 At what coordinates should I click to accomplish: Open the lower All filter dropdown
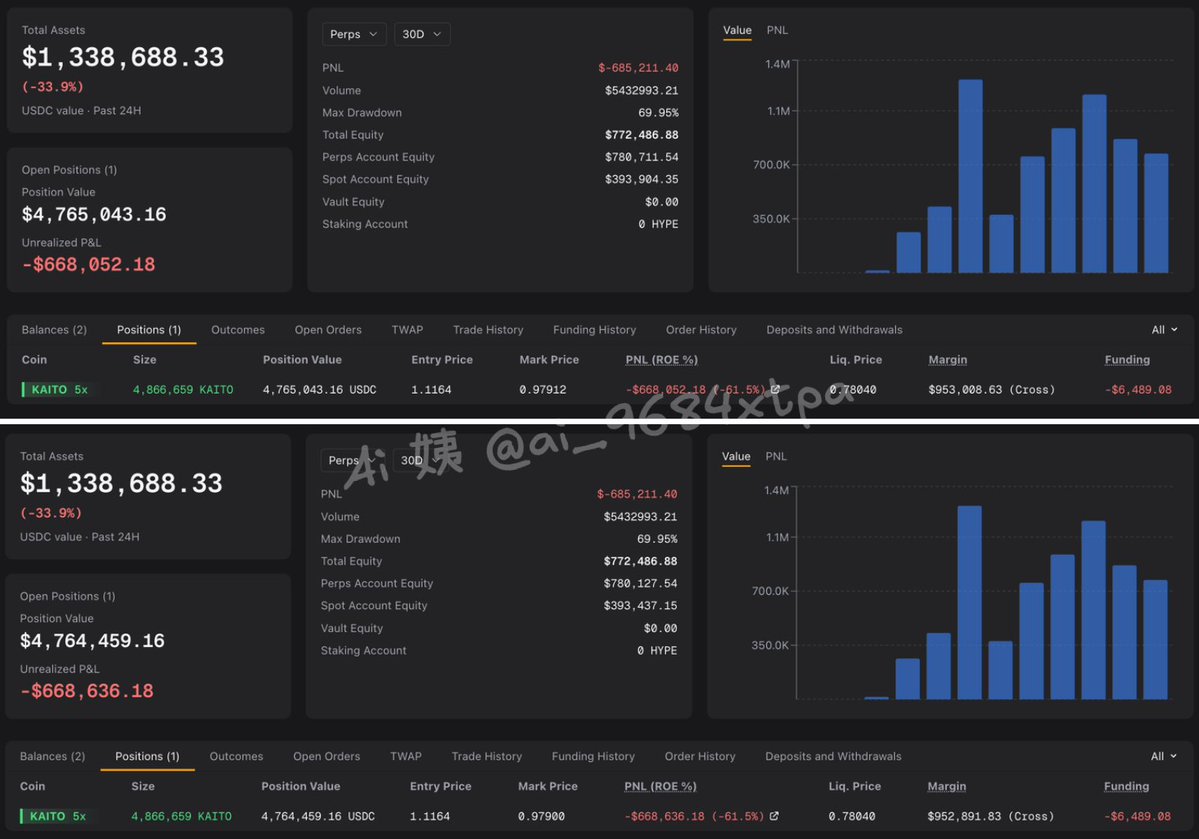point(1163,756)
